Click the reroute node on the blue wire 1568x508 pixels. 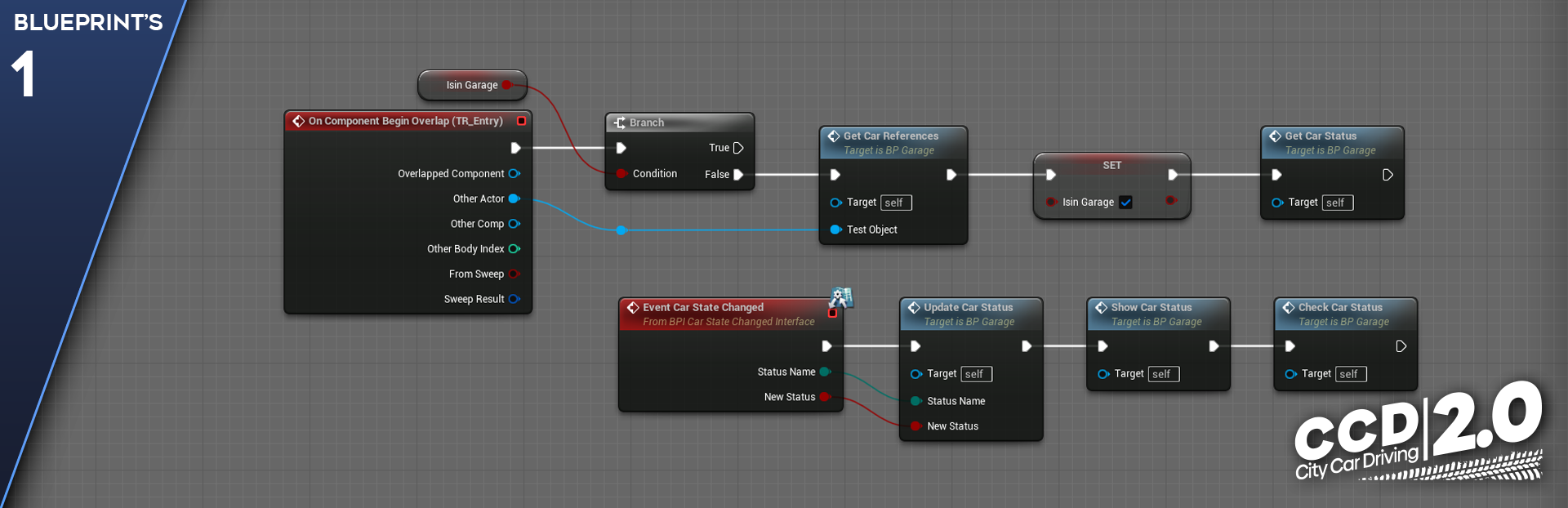click(621, 230)
